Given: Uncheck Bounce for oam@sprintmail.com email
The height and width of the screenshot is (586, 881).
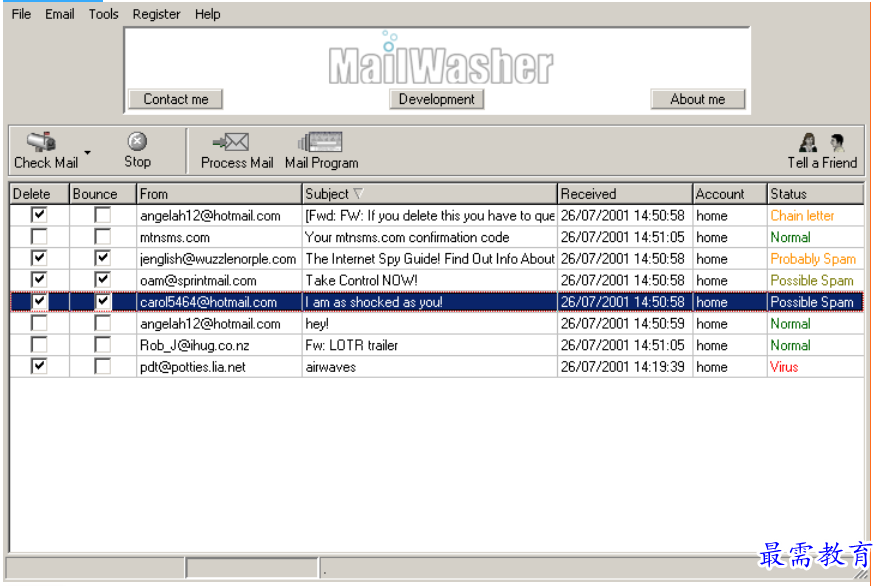Looking at the screenshot, I should point(102,279).
